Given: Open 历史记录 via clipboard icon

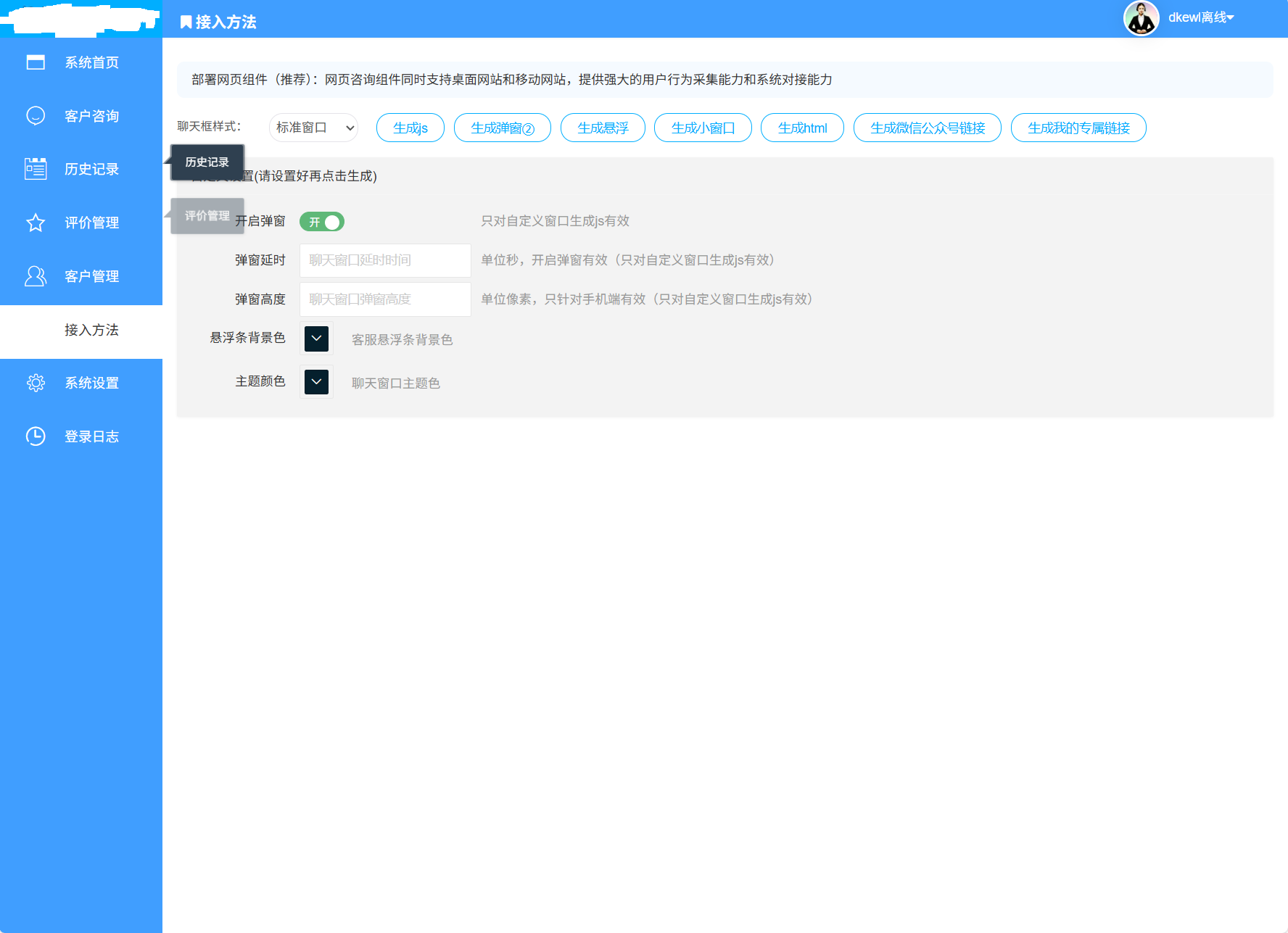Looking at the screenshot, I should tap(35, 168).
